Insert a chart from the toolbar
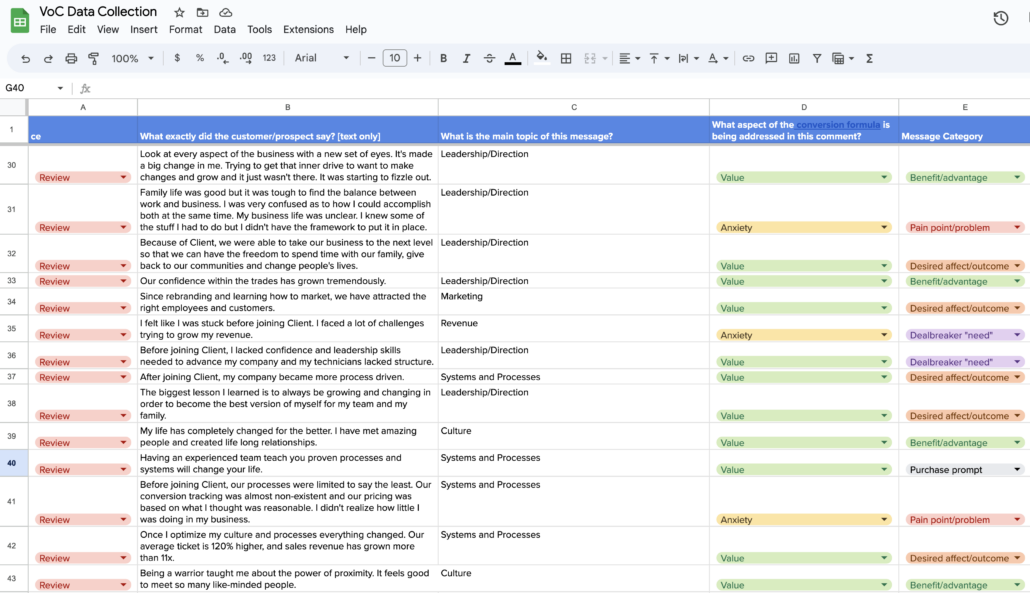The height and width of the screenshot is (593, 1030). click(793, 58)
